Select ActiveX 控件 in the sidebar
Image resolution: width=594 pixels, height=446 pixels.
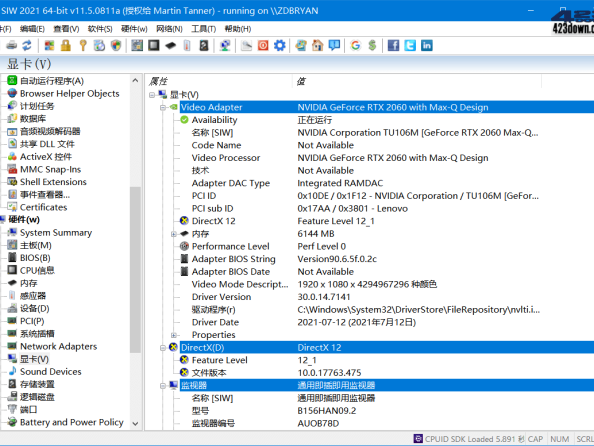[x=46, y=156]
